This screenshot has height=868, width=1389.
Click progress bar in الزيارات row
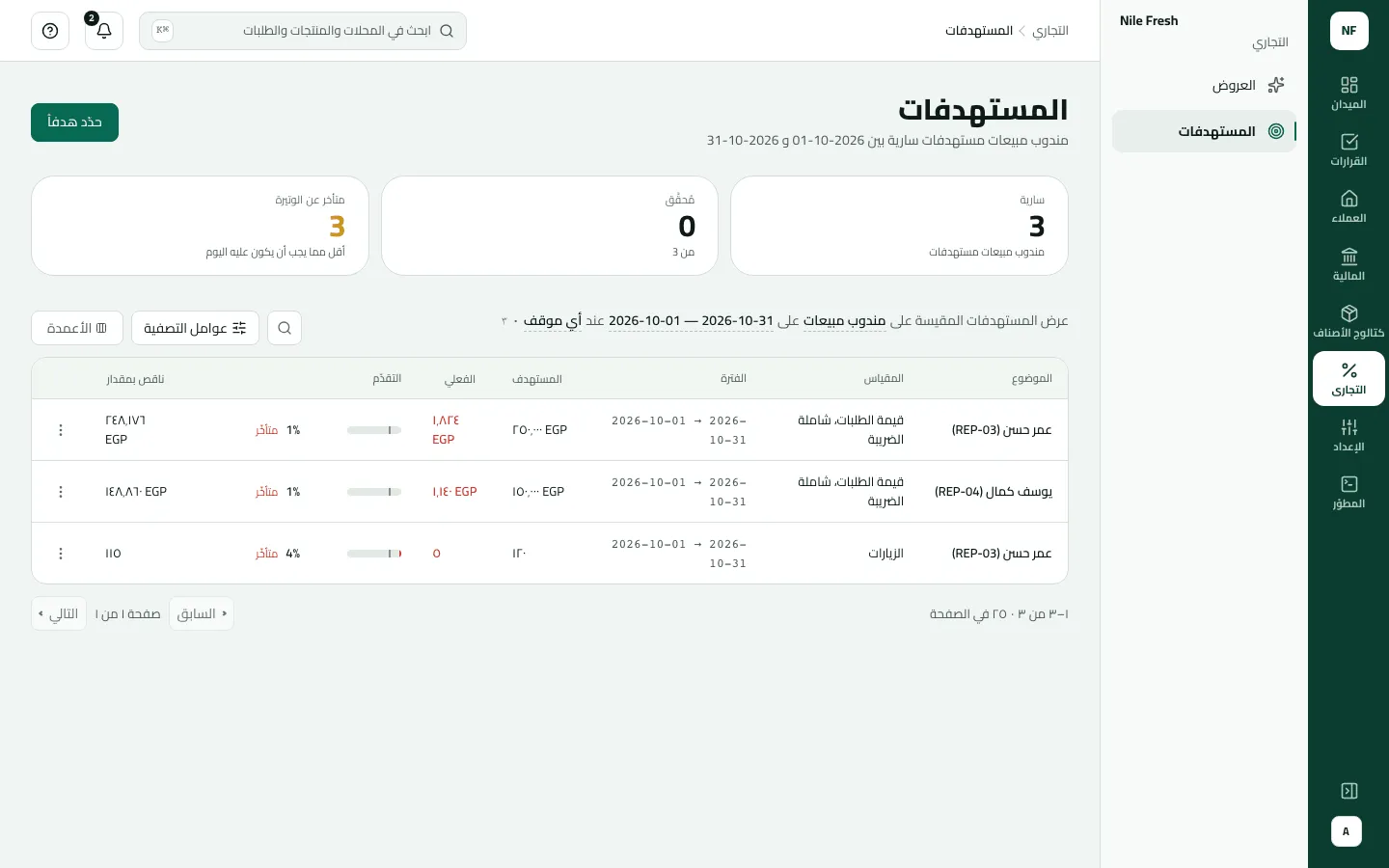coord(374,554)
